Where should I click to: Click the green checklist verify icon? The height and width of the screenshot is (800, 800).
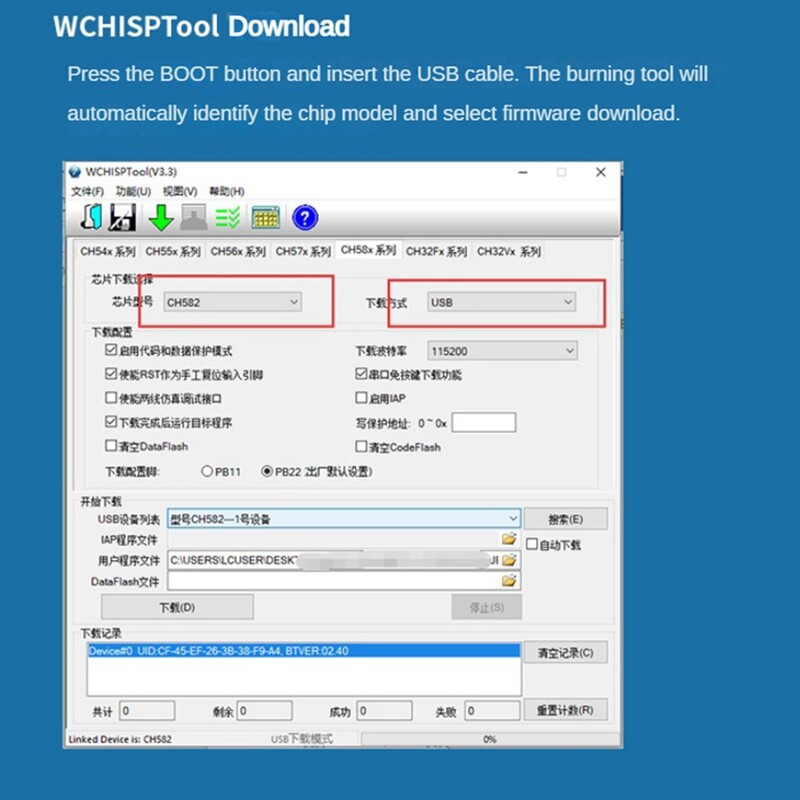(226, 216)
